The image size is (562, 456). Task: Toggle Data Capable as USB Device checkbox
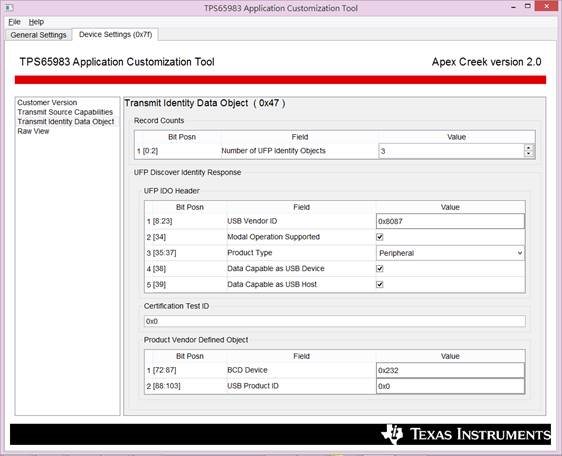click(x=380, y=269)
